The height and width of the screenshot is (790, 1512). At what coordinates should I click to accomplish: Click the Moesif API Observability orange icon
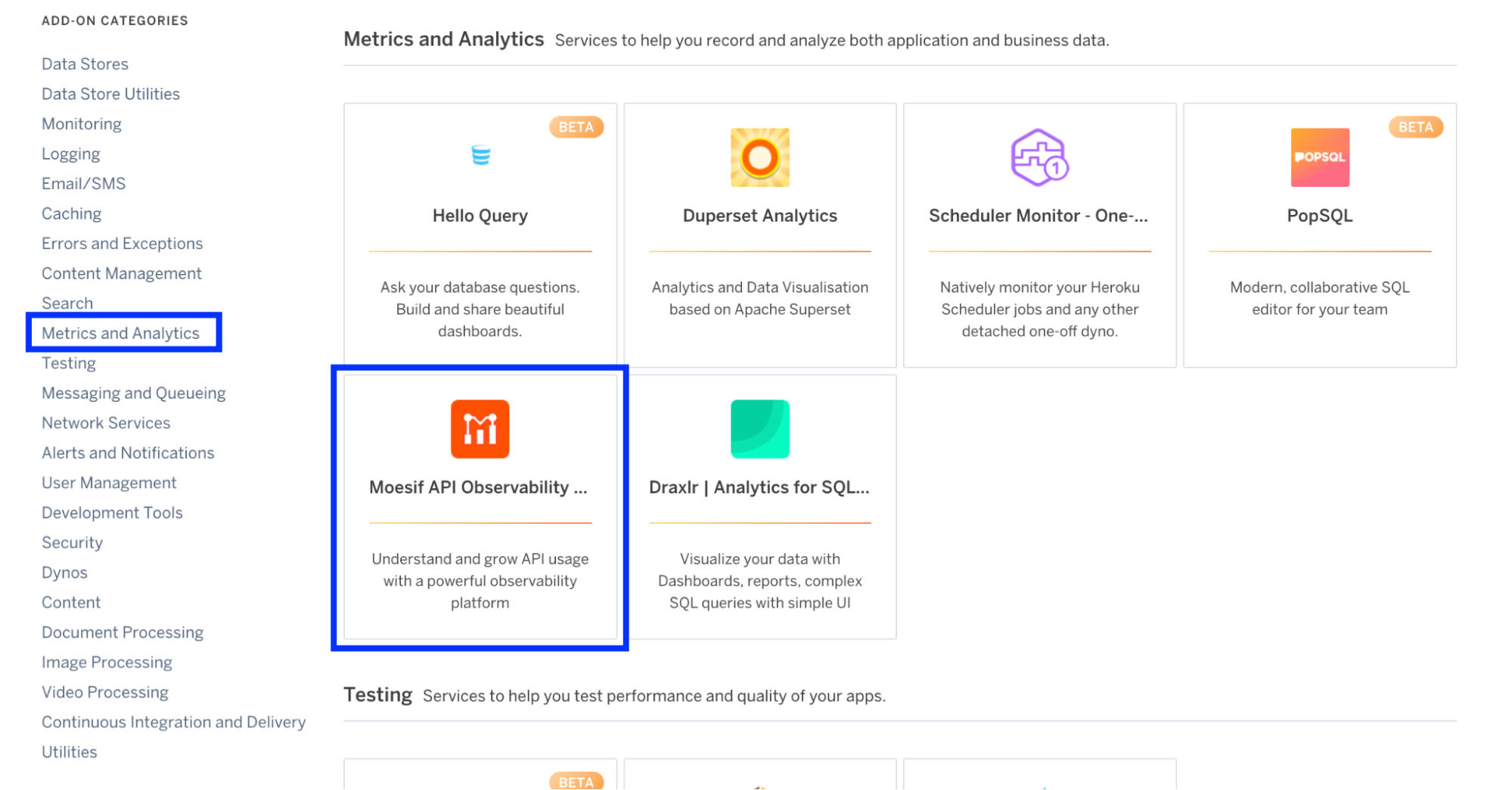click(x=480, y=428)
